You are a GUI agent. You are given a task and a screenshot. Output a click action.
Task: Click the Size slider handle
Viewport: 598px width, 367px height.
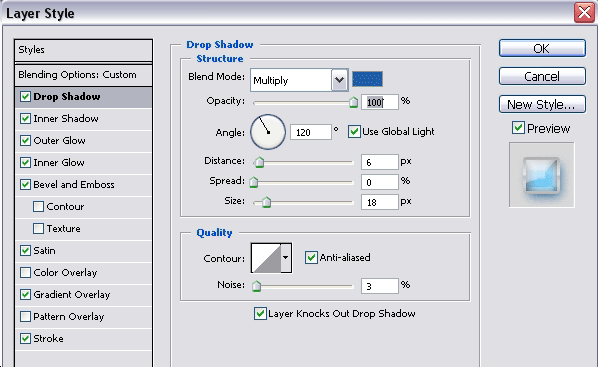coord(266,202)
